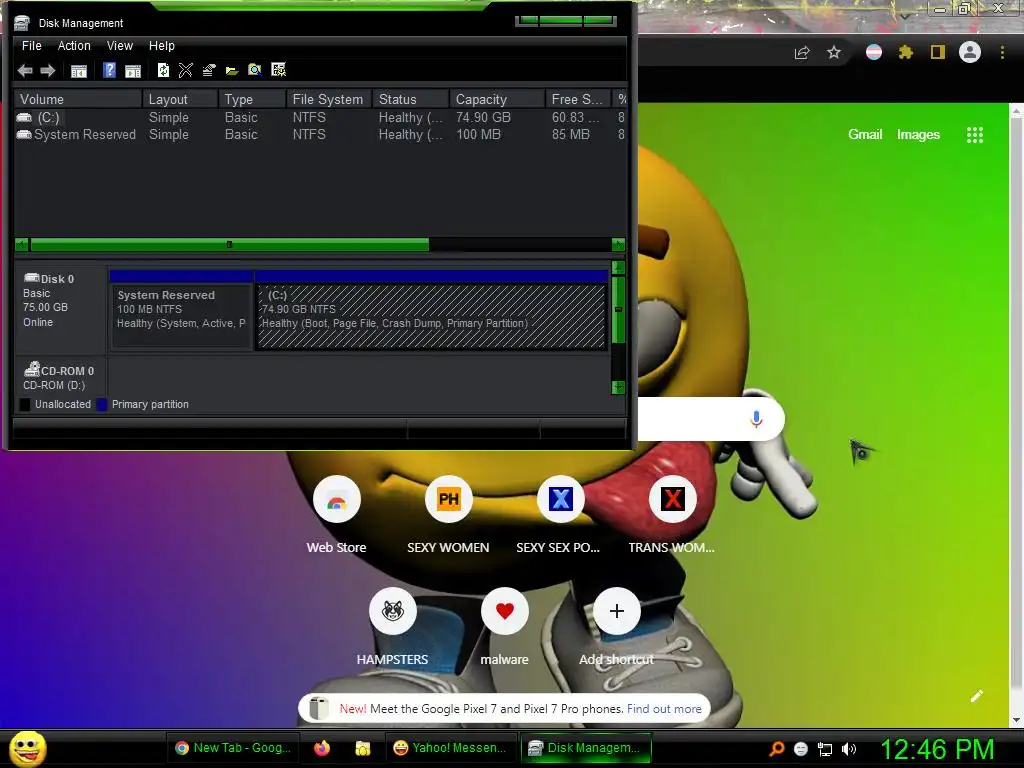The height and width of the screenshot is (768, 1024).
Task: Open Chrome Extensions puzzle piece icon
Action: point(905,52)
